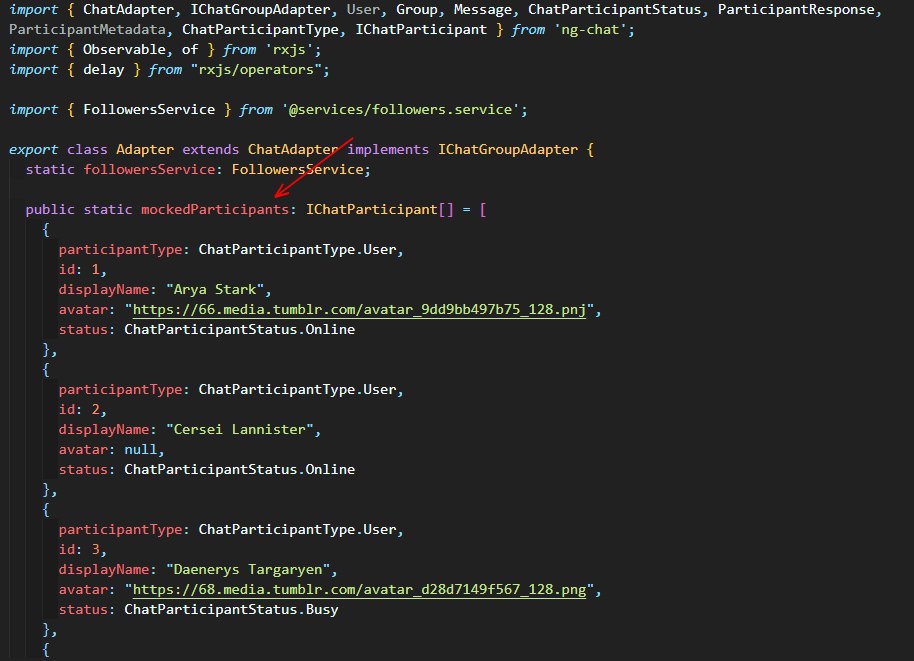Click the ParticipantResponse import identifier
The image size is (914, 661).
pyautogui.click(x=796, y=9)
